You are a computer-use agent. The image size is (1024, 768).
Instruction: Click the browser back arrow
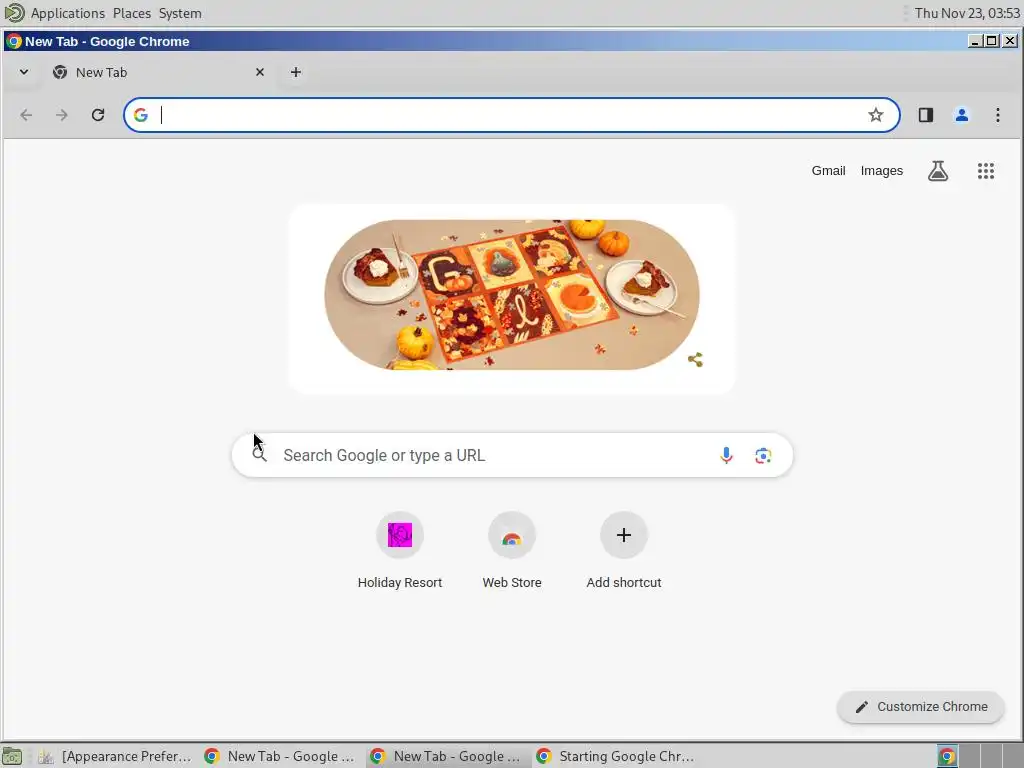[26, 116]
